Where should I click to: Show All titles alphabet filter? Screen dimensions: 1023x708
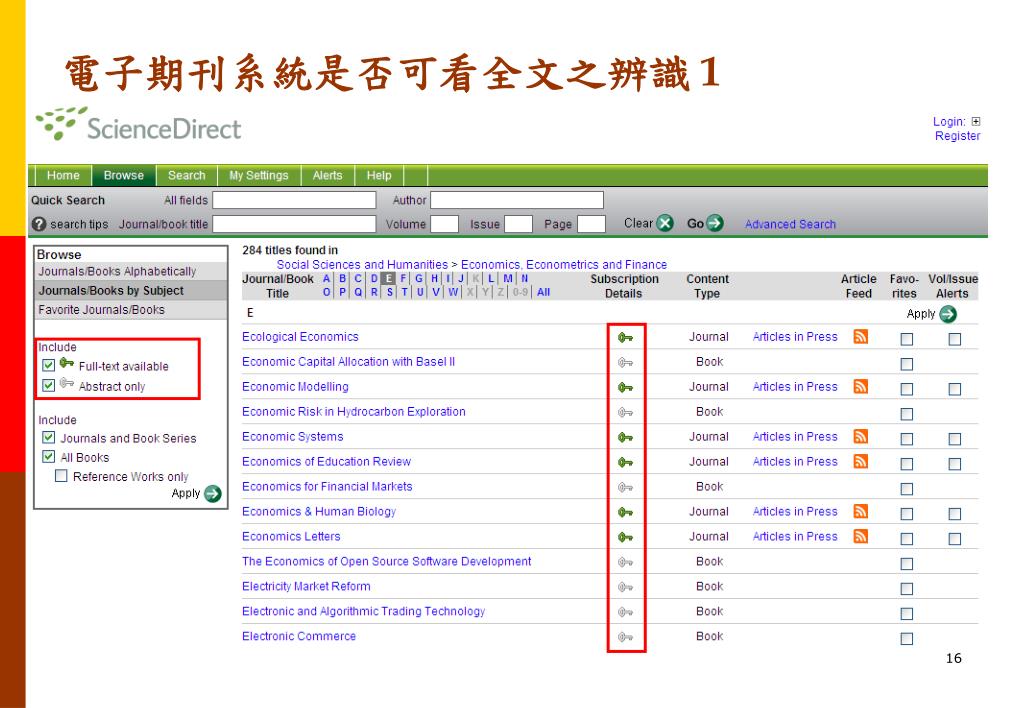click(x=543, y=292)
